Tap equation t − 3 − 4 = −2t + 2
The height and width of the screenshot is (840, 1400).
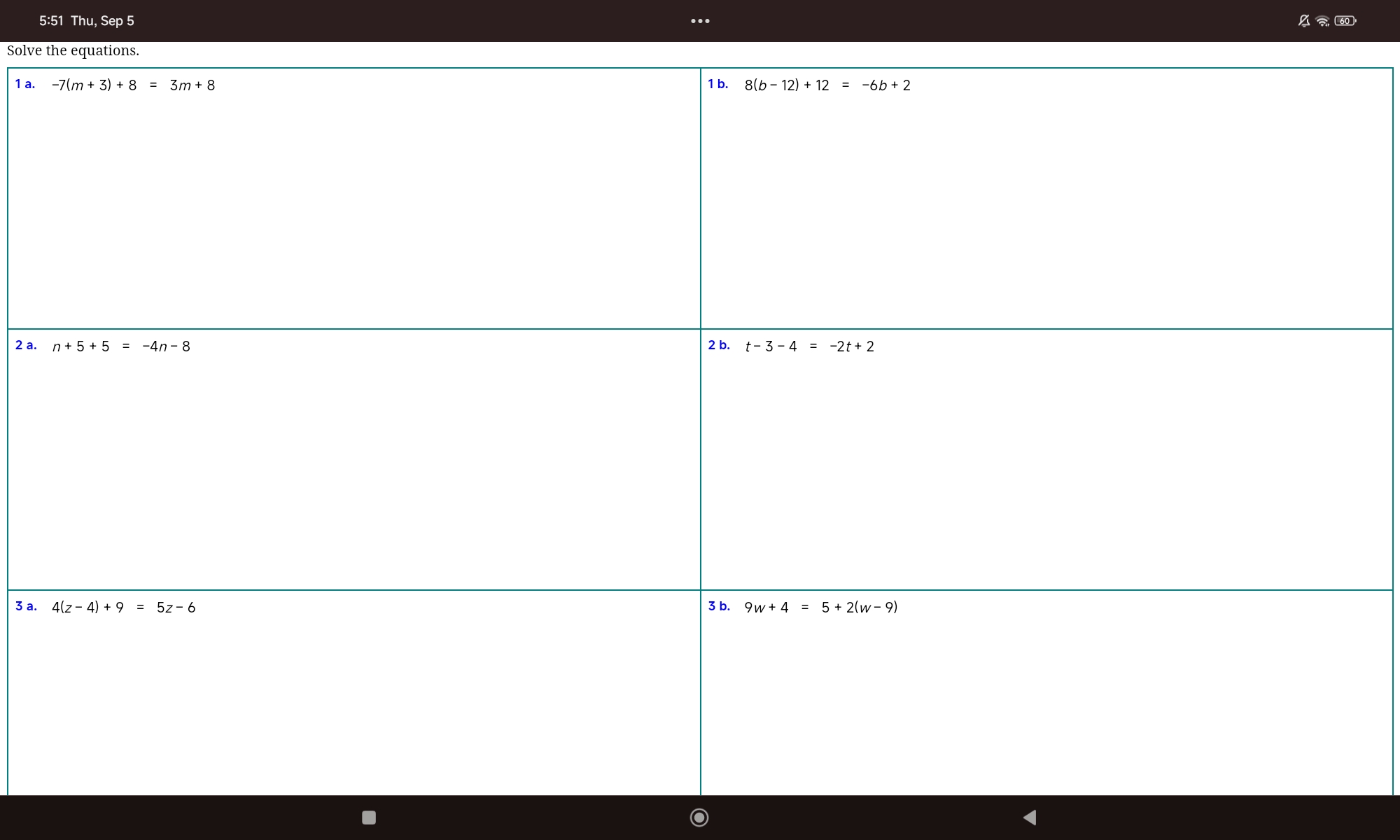pos(809,346)
